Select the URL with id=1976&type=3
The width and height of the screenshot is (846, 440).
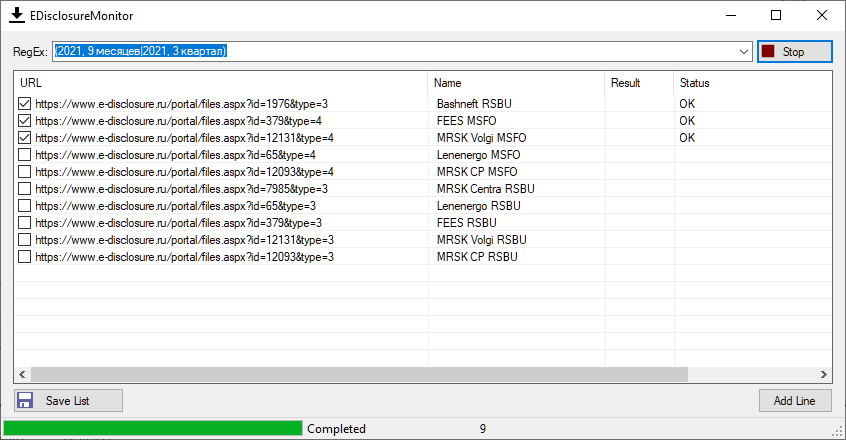tap(181, 104)
